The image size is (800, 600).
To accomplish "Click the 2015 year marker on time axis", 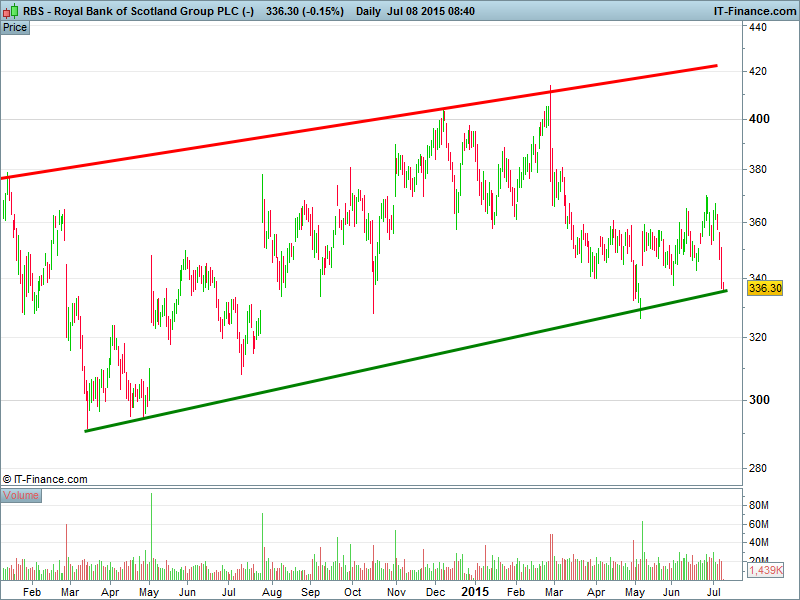I will pos(475,591).
